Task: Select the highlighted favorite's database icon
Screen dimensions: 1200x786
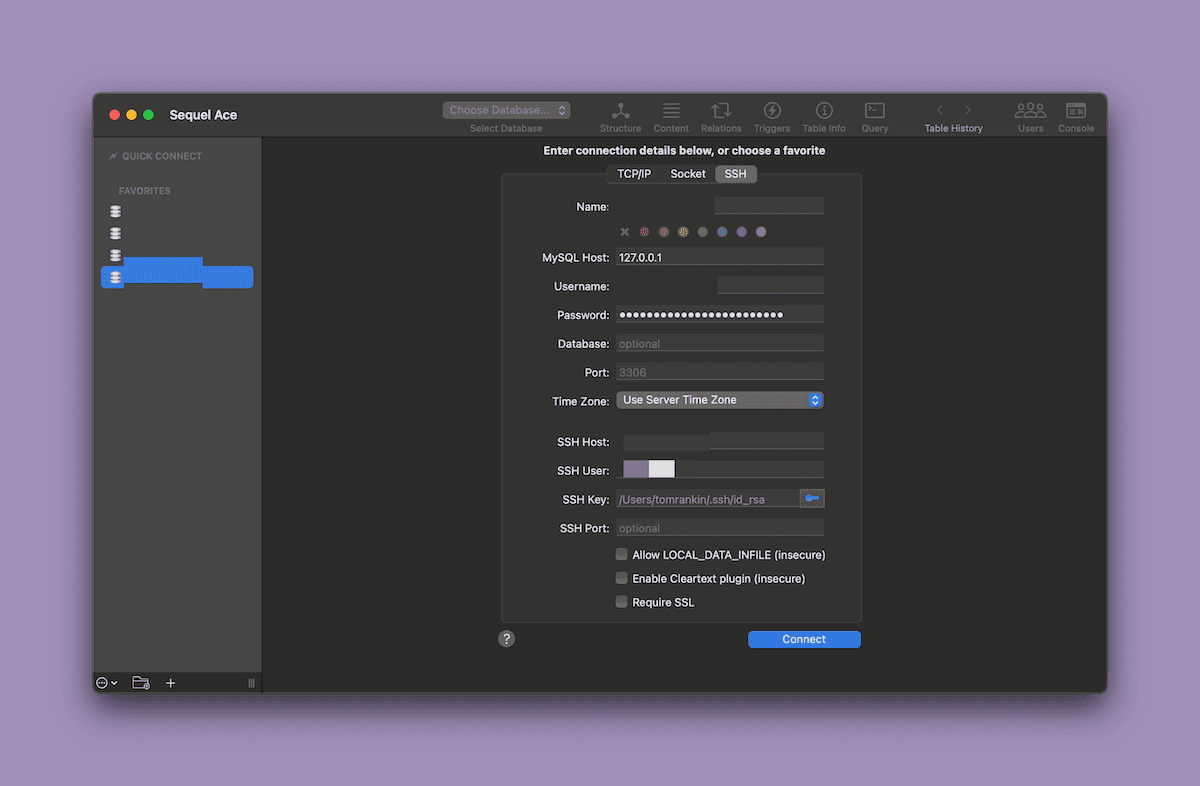Action: pyautogui.click(x=116, y=277)
